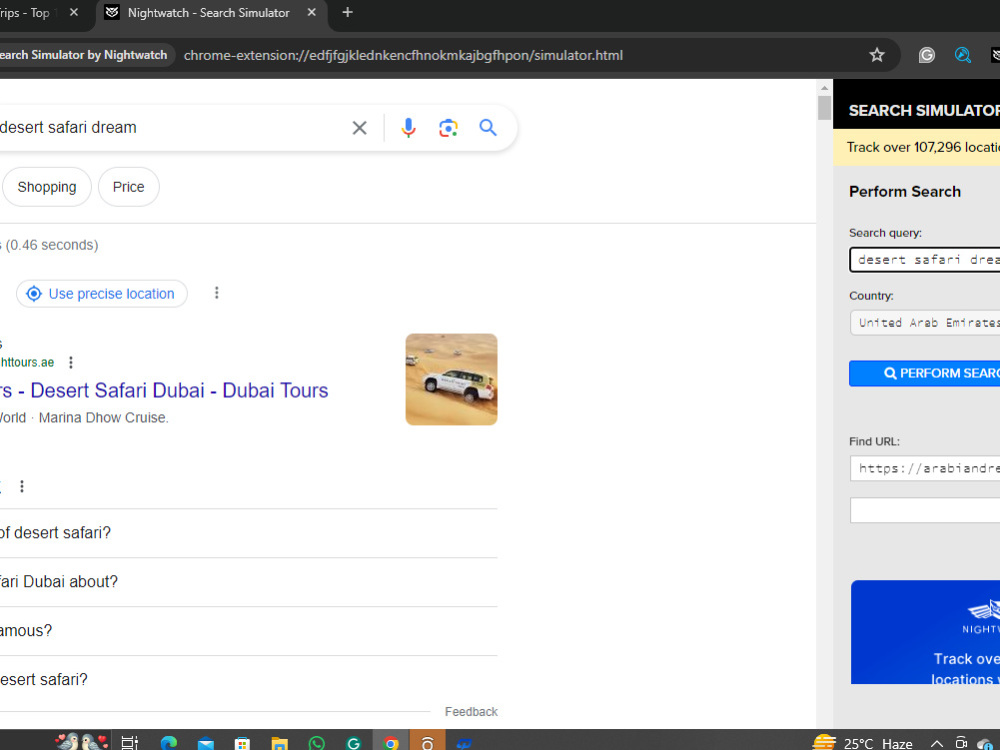Expand question ending 'fari Dubai about?'
The height and width of the screenshot is (750, 1000).
(249, 582)
